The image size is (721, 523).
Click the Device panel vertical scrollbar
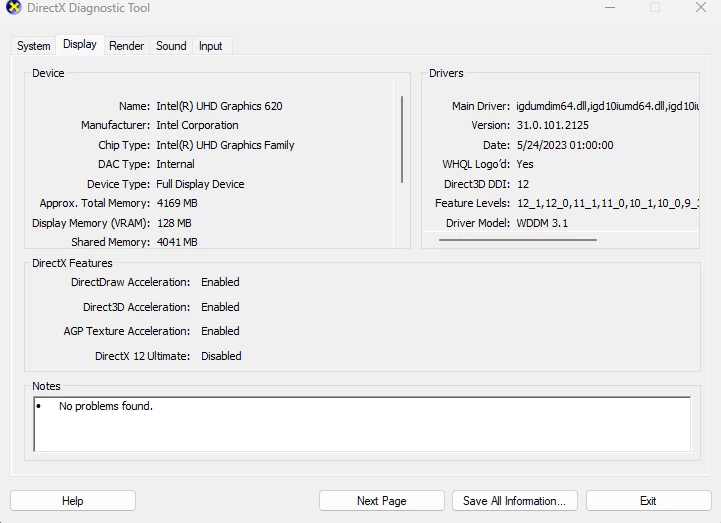click(x=402, y=139)
